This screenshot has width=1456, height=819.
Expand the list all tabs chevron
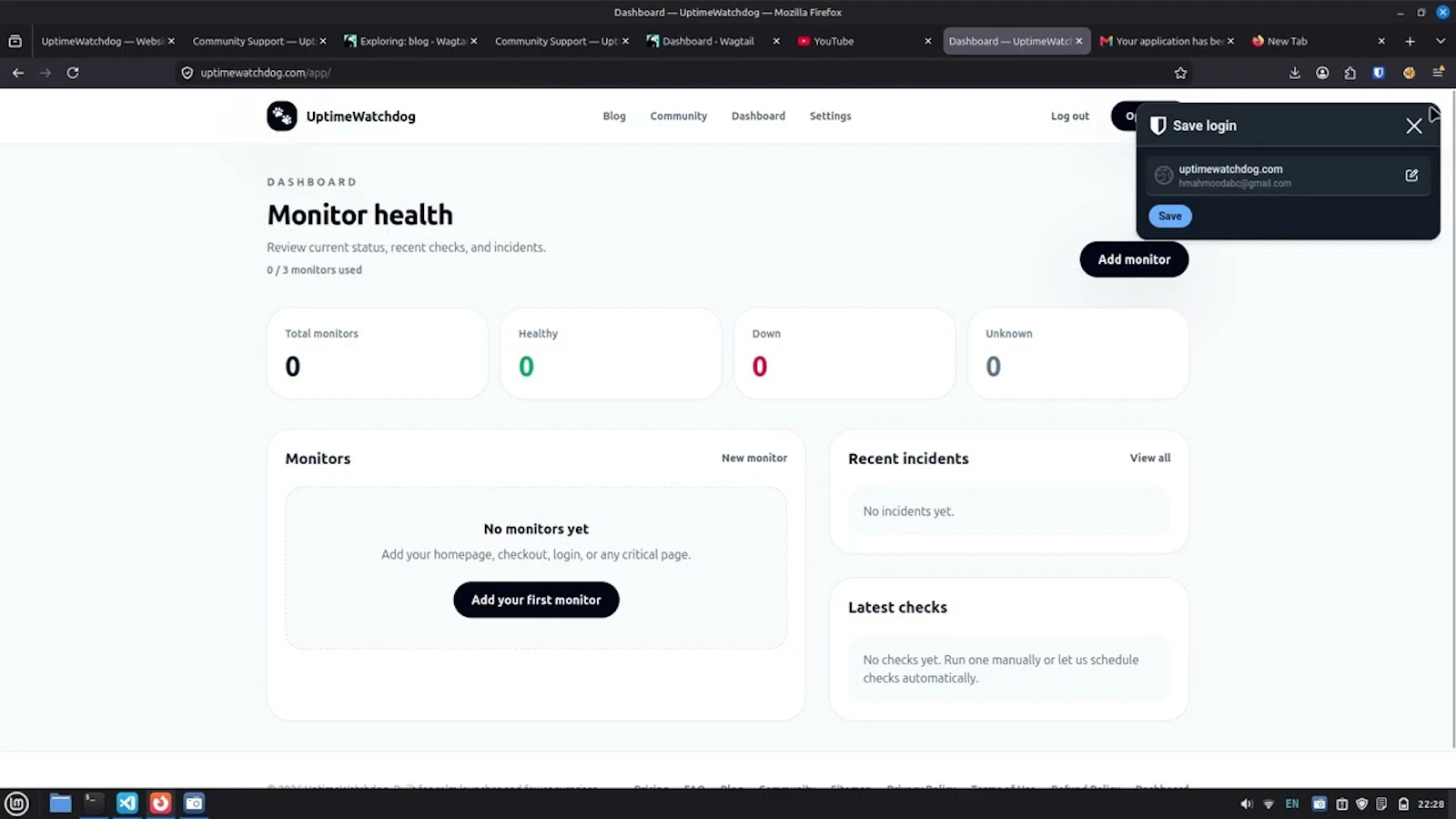pyautogui.click(x=1440, y=41)
